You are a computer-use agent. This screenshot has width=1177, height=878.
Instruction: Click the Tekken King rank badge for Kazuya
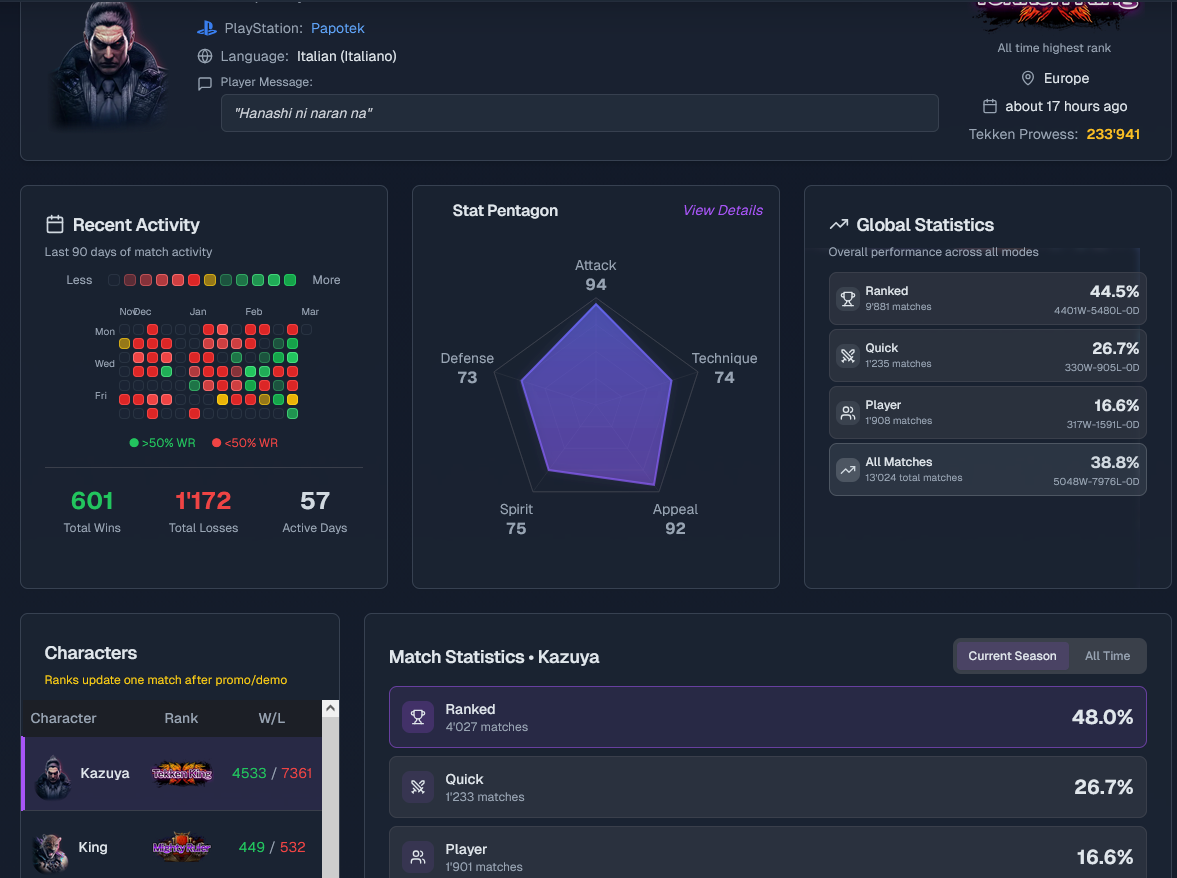pyautogui.click(x=181, y=773)
